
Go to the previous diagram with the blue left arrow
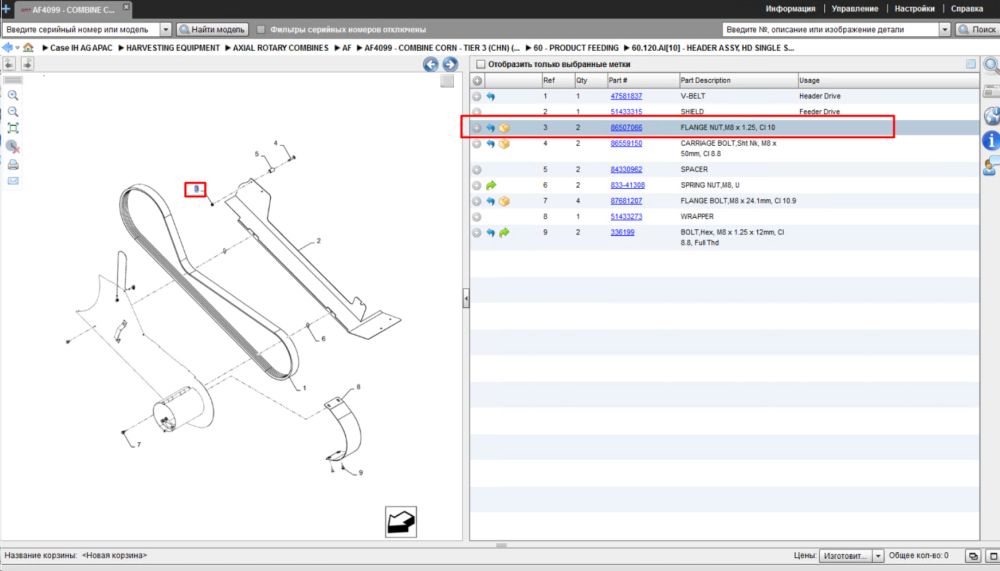tap(430, 64)
